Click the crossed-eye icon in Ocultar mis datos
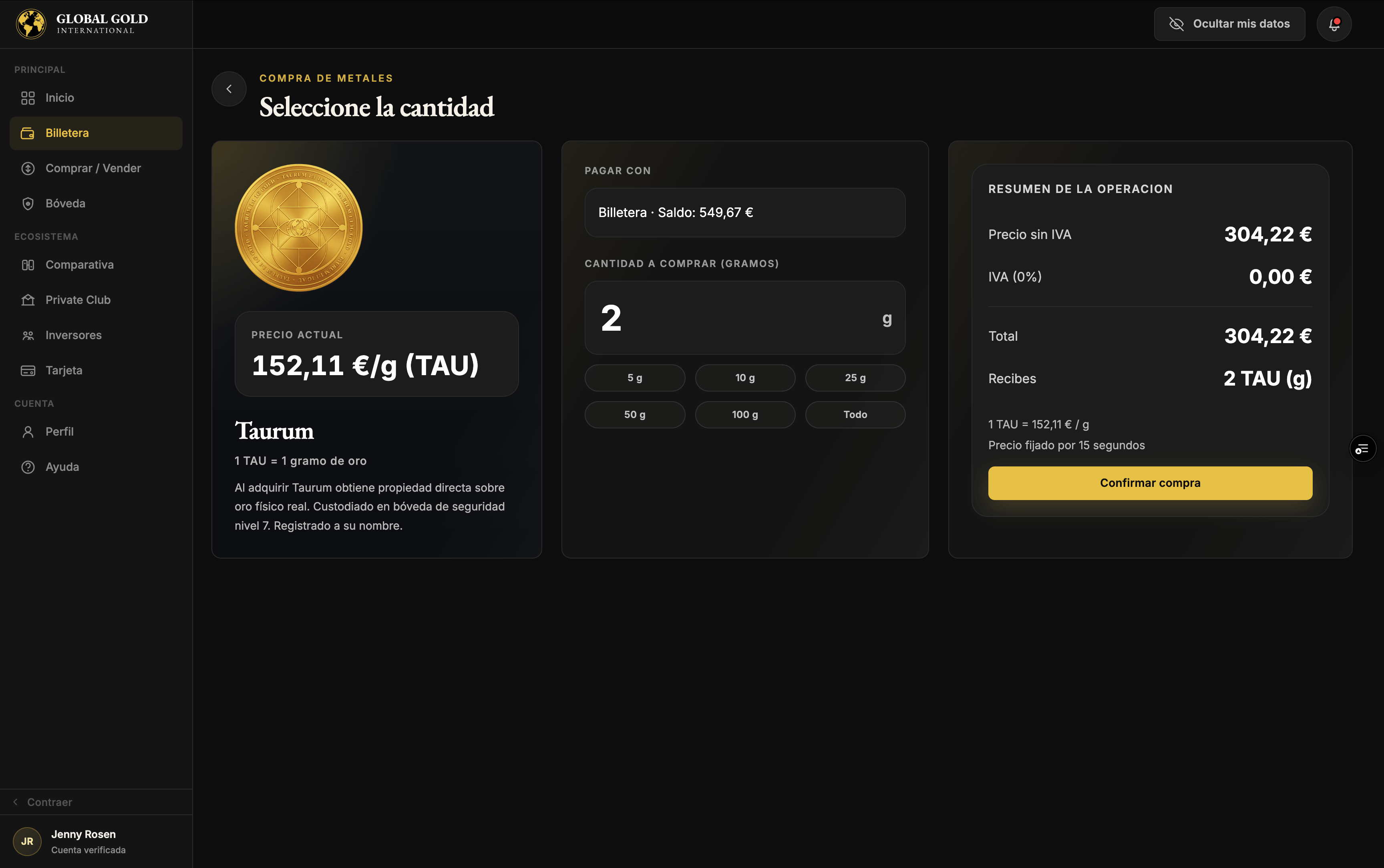The image size is (1384, 868). click(x=1176, y=24)
